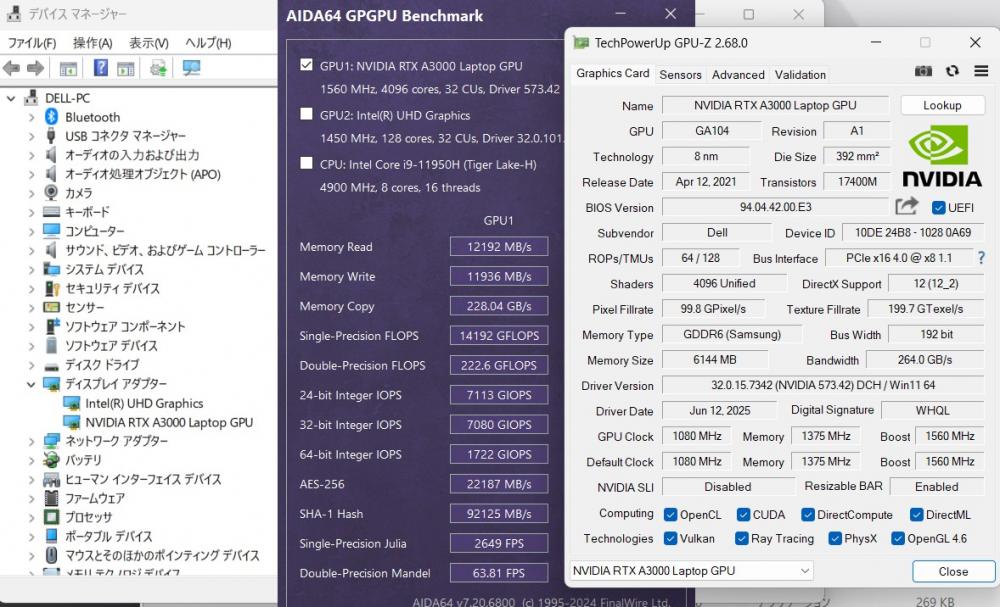Viewport: 1000px width, 607px height.
Task: Click the AES-256 22187 MB/s result
Action: (x=499, y=484)
